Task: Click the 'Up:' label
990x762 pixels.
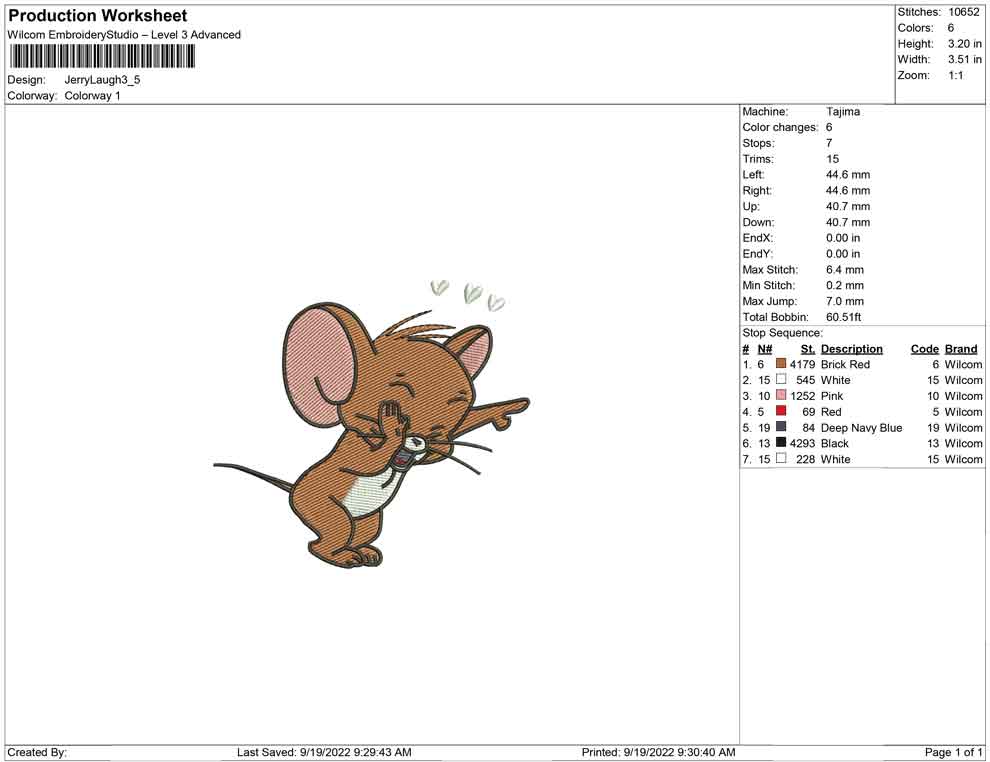Action: point(751,206)
